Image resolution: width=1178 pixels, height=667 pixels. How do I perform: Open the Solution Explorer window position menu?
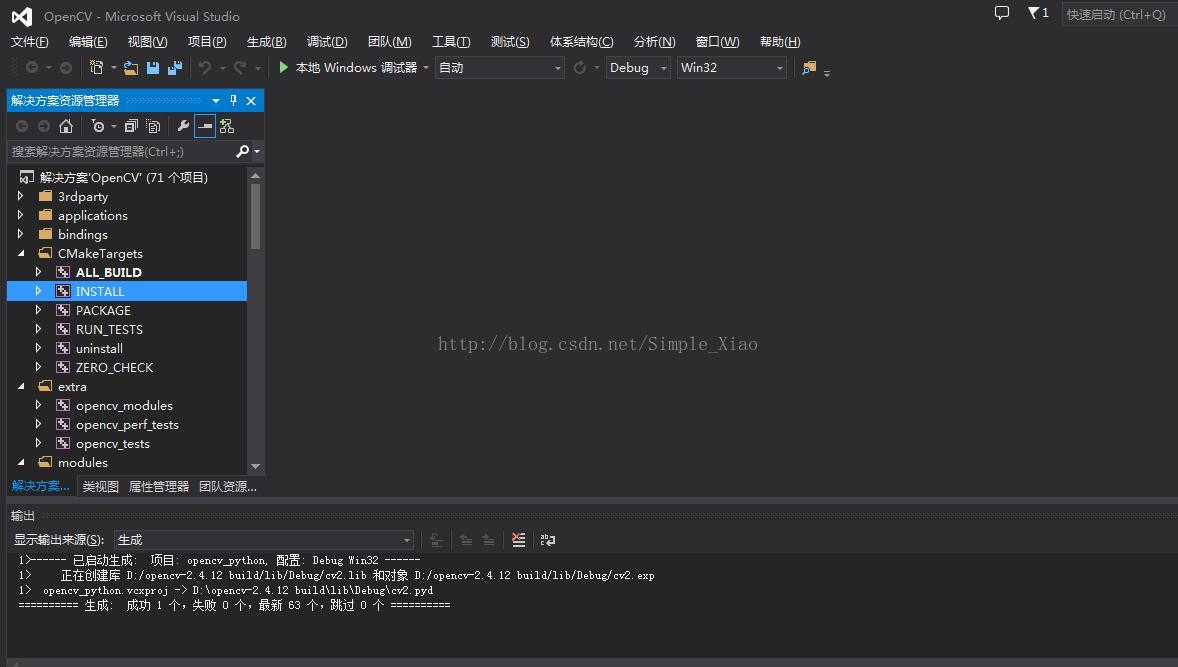(216, 101)
